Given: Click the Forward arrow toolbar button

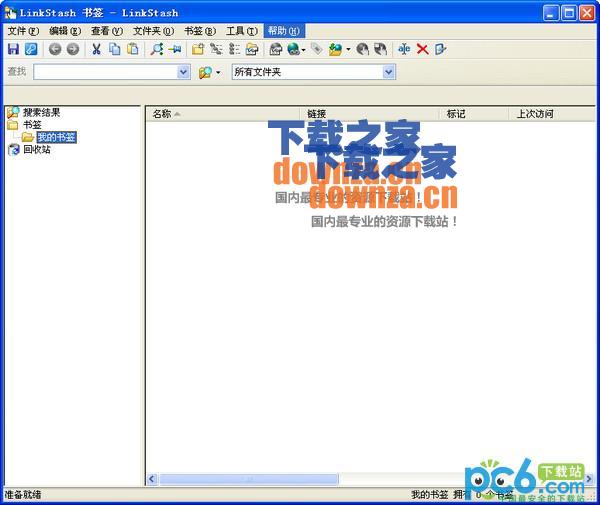Looking at the screenshot, I should coord(73,49).
